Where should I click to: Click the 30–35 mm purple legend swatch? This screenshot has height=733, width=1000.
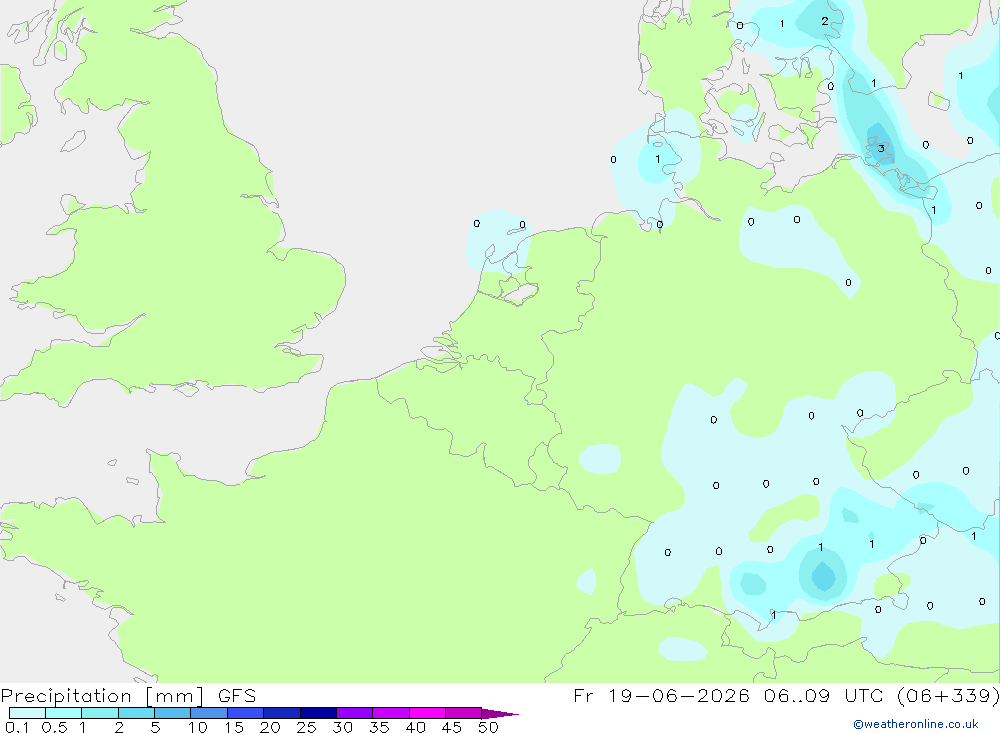pyautogui.click(x=355, y=713)
